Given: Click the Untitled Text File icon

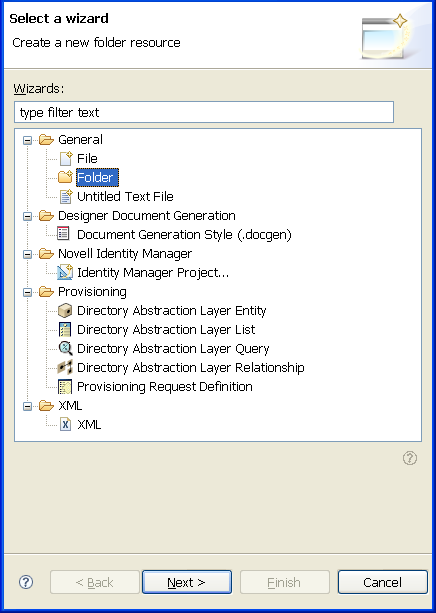Looking at the screenshot, I should coord(66,196).
